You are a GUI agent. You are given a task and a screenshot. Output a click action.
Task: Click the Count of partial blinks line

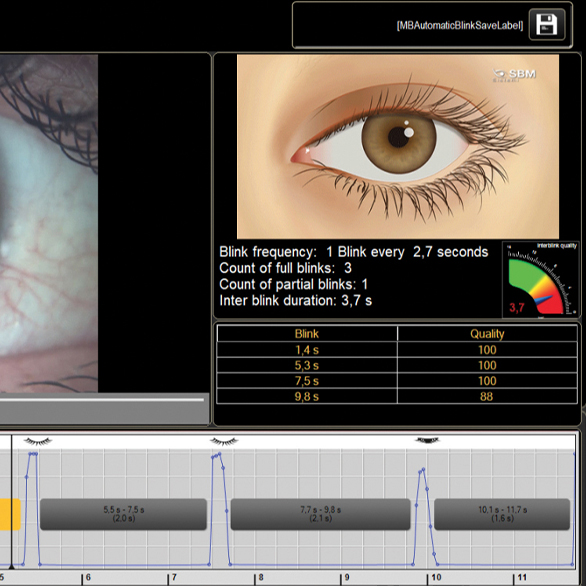pos(294,284)
